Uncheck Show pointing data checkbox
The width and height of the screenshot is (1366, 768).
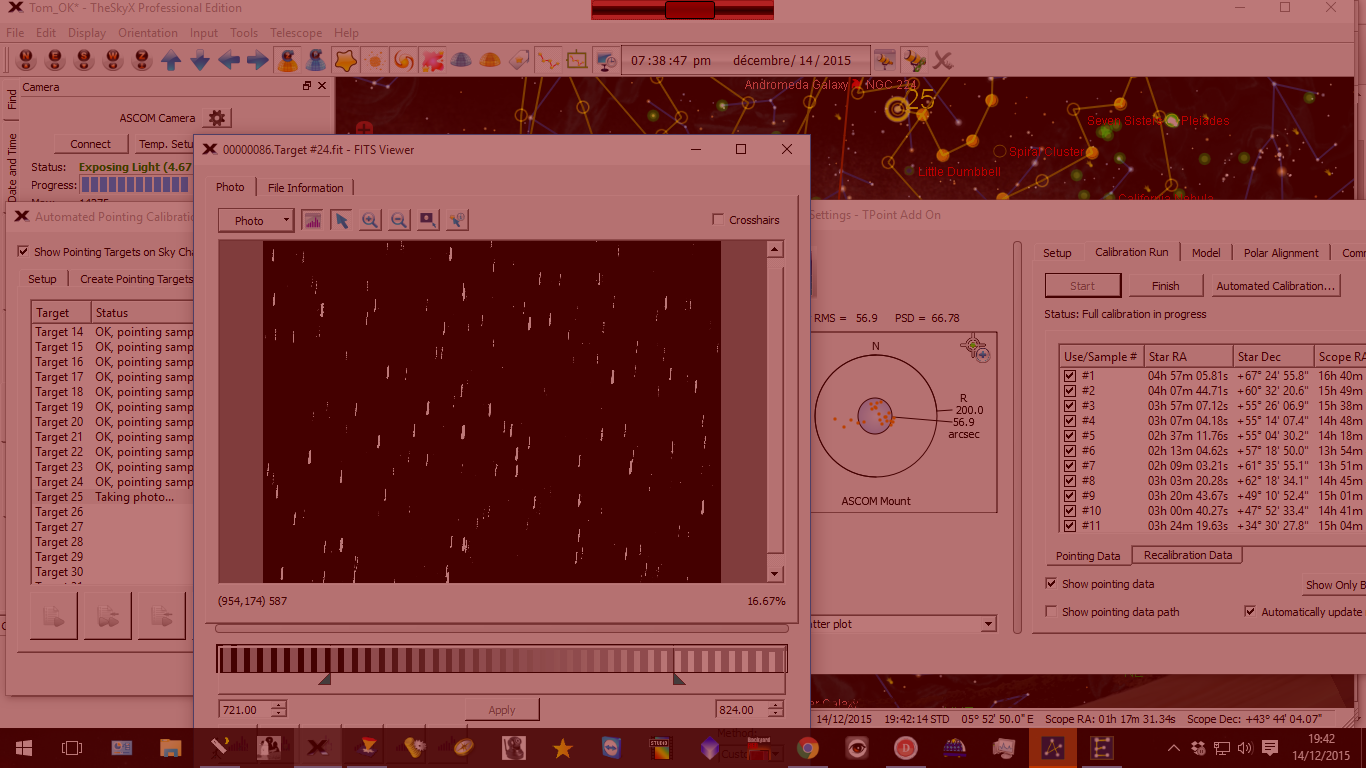(x=1051, y=584)
